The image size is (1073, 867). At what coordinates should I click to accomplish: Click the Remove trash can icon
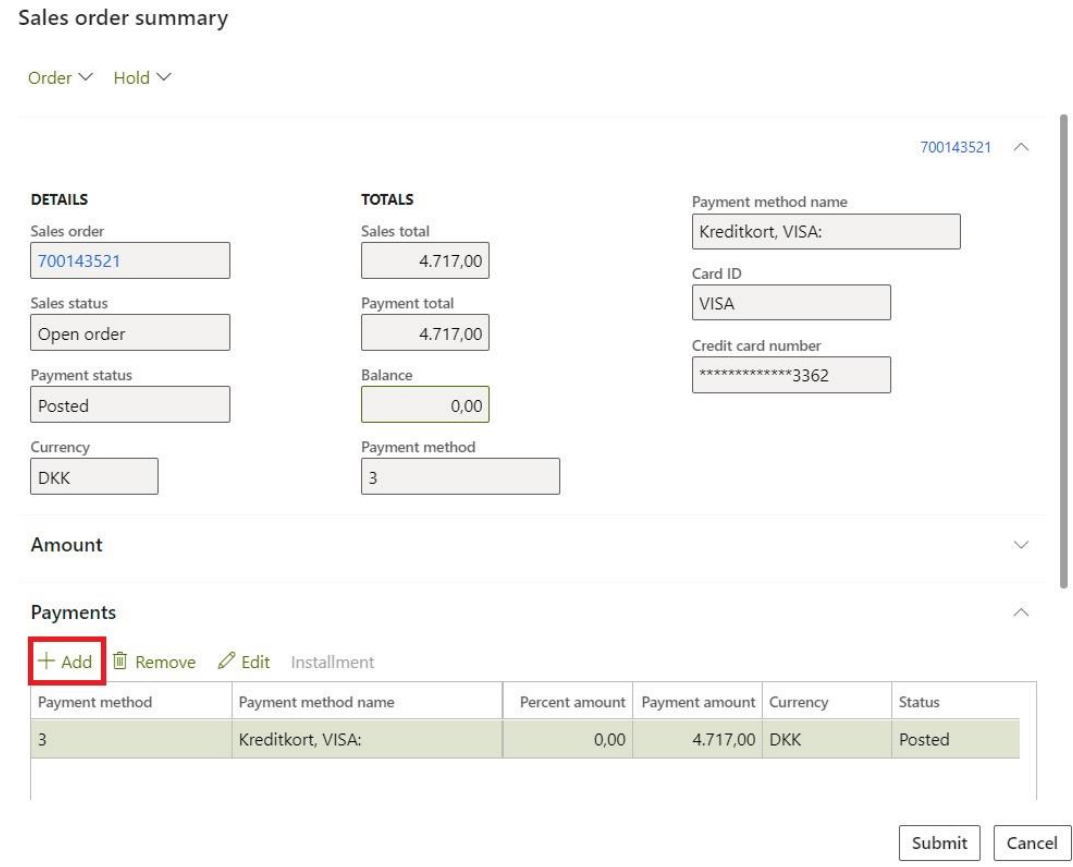(119, 662)
